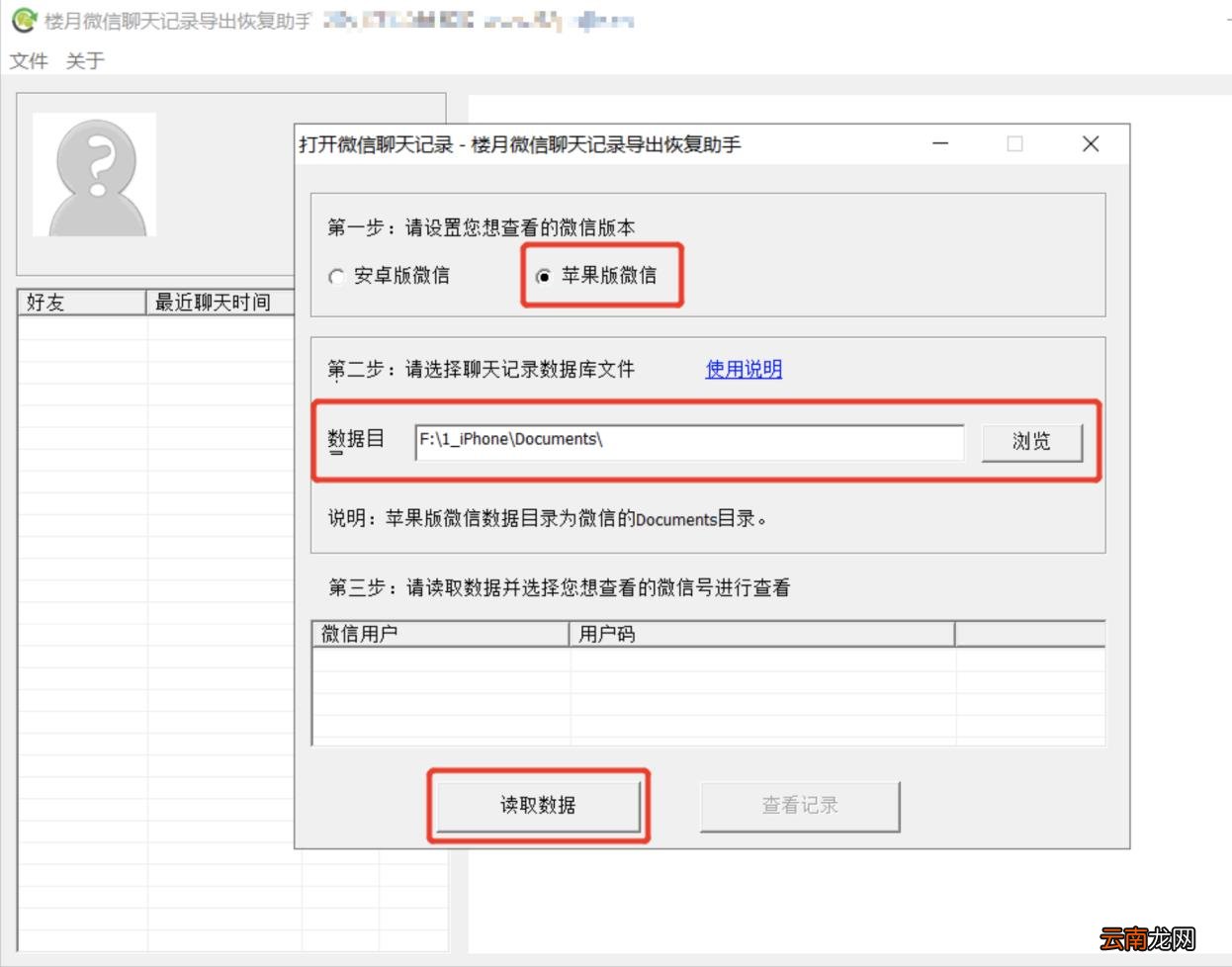This screenshot has width=1232, height=967.
Task: Click the app logo icon in title bar
Action: coord(24,20)
